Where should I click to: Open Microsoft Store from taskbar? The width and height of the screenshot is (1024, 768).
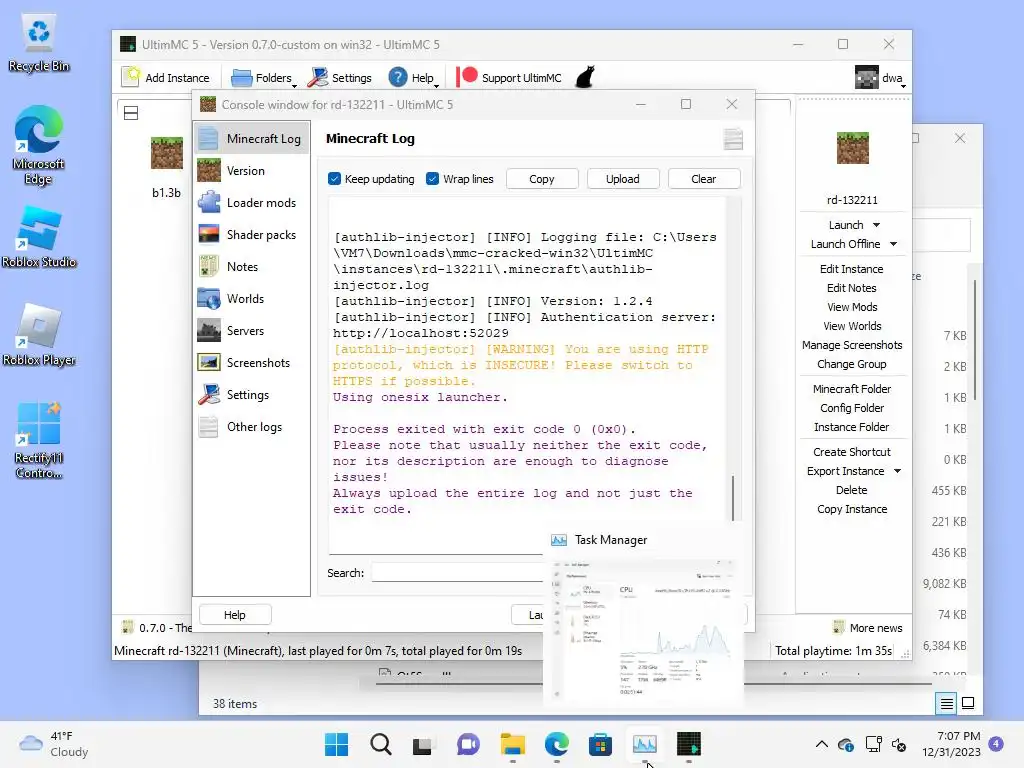pos(600,744)
